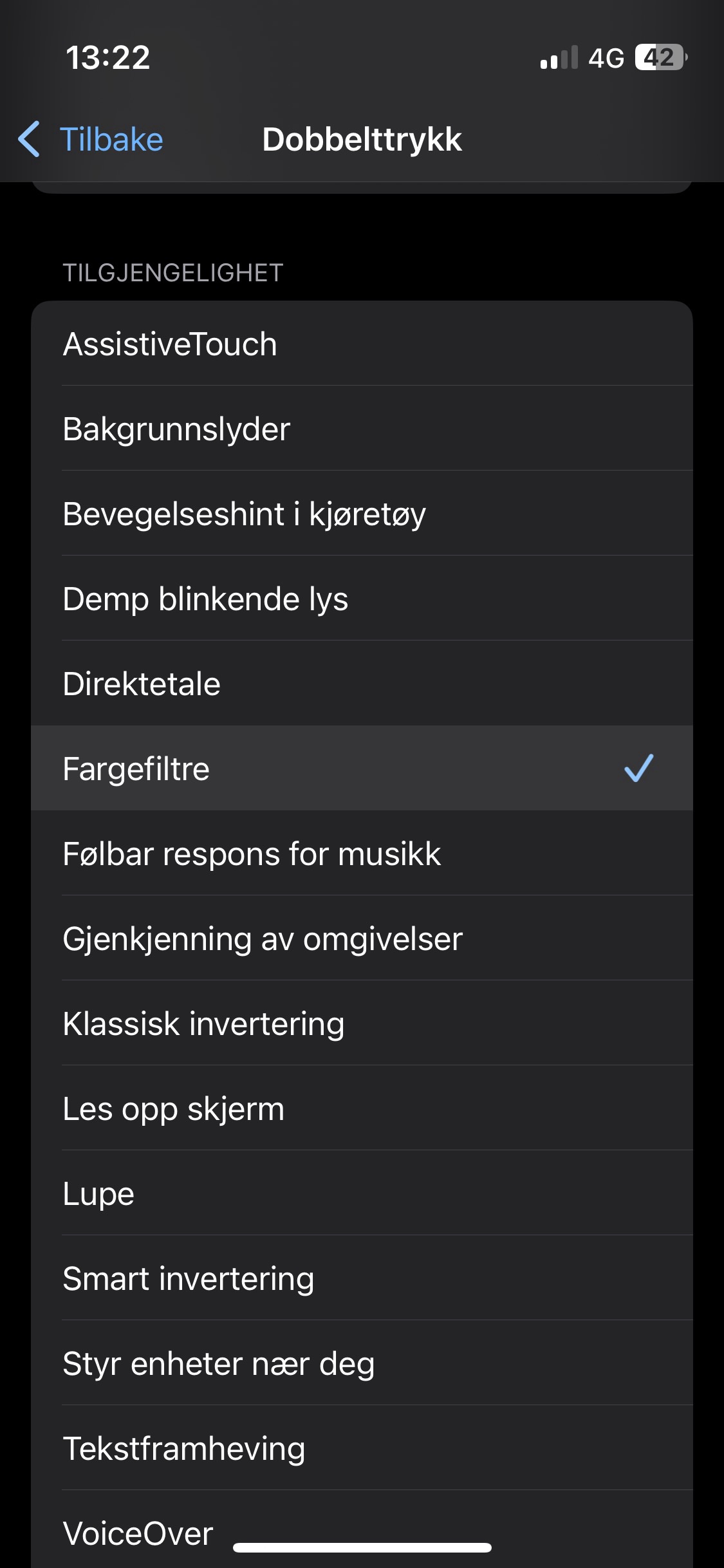Viewport: 724px width, 1568px height.
Task: Tap the battery indicator in status bar
Action: click(660, 57)
